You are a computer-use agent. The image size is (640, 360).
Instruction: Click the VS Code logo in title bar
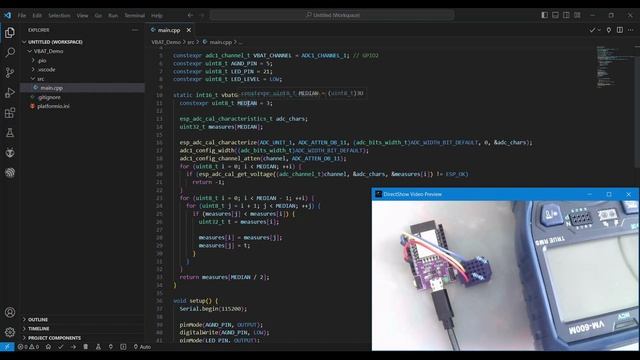click(8, 15)
